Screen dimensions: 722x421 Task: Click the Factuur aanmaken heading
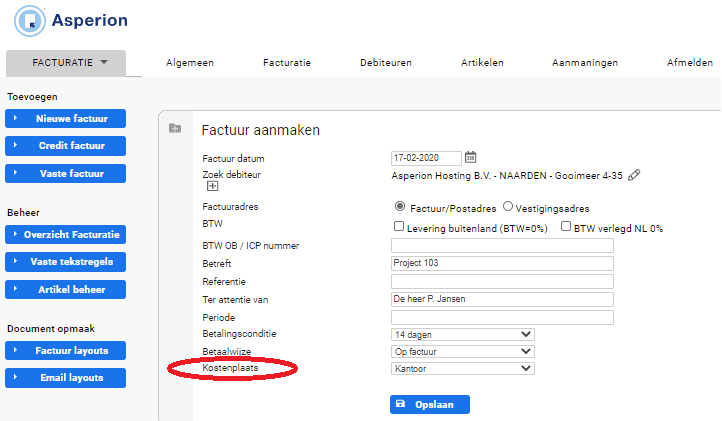pyautogui.click(x=261, y=130)
